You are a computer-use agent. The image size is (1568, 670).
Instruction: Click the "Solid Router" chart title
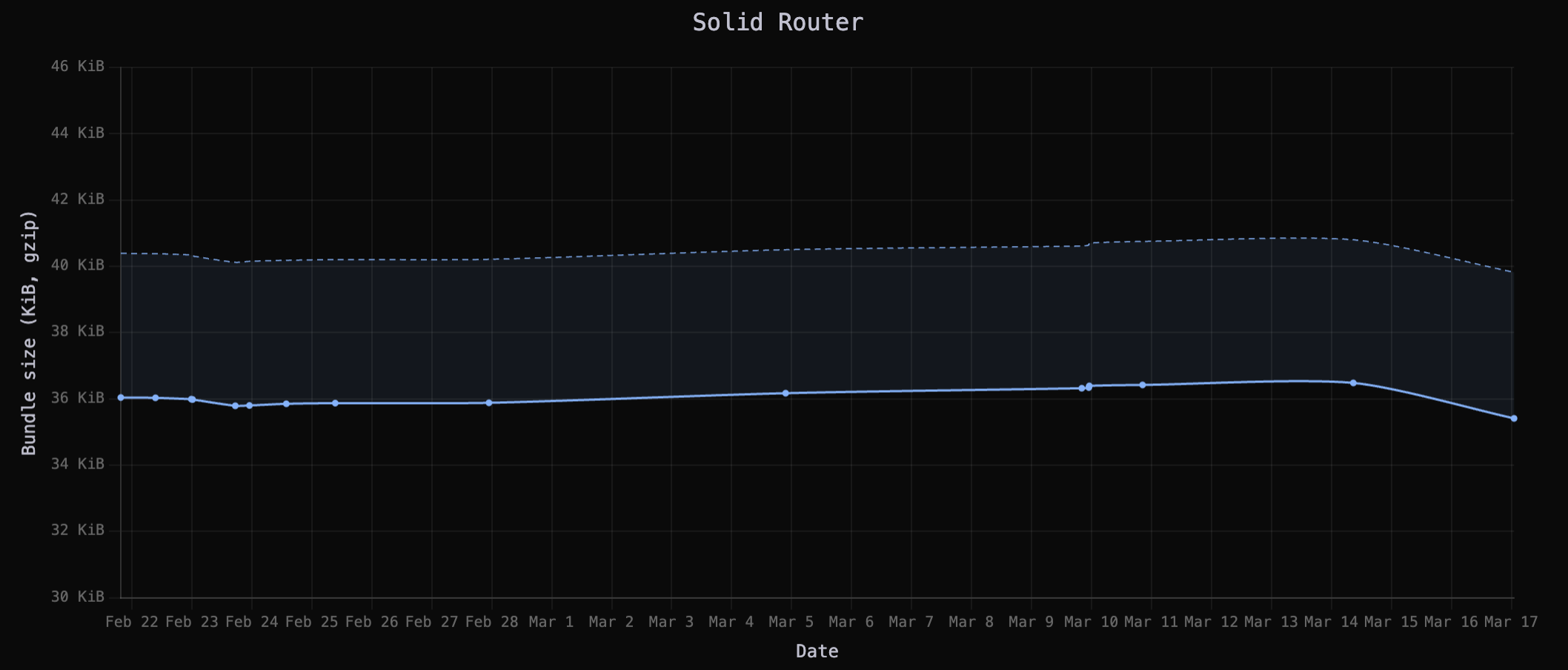coord(777,22)
